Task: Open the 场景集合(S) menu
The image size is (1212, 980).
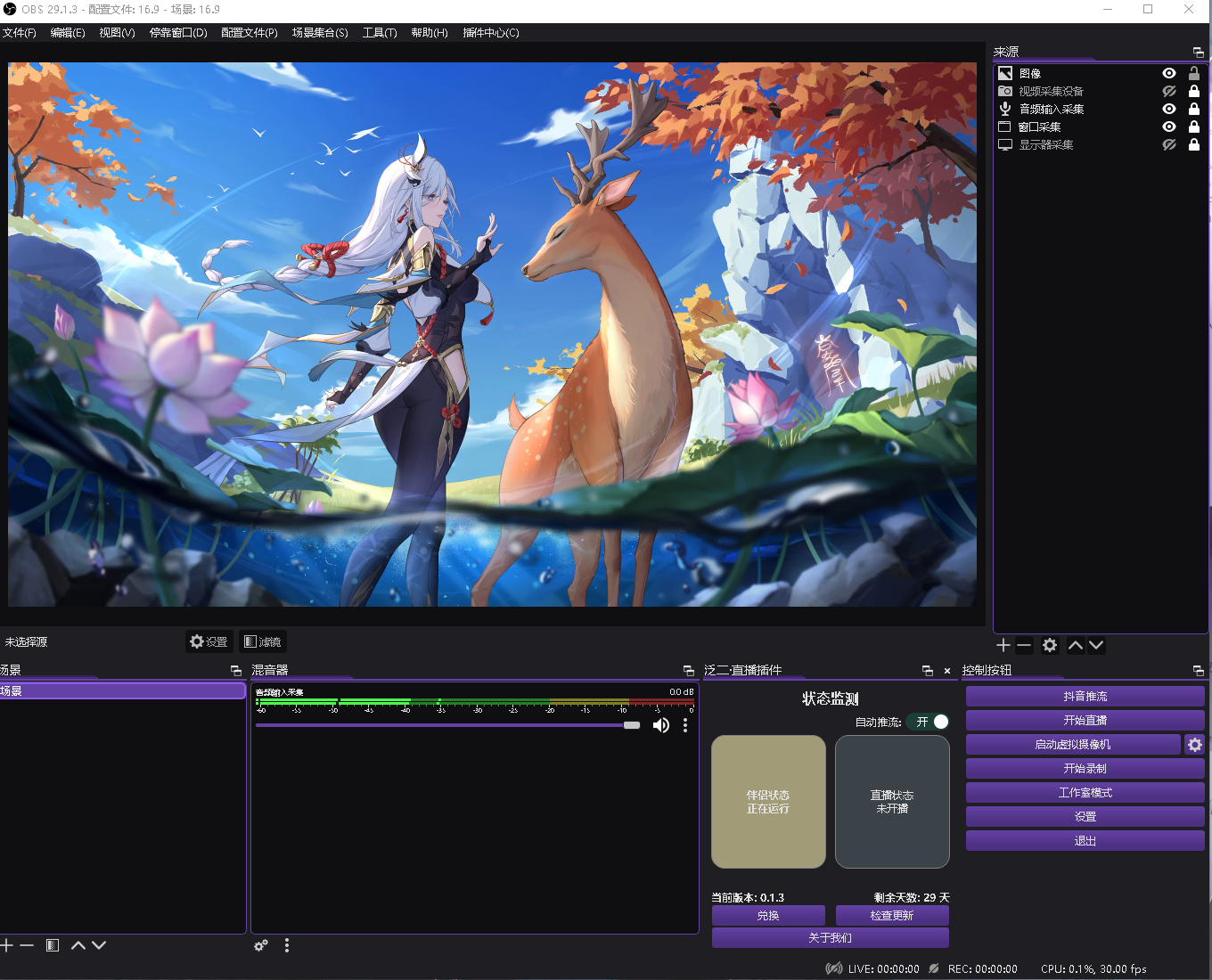Action: tap(320, 33)
